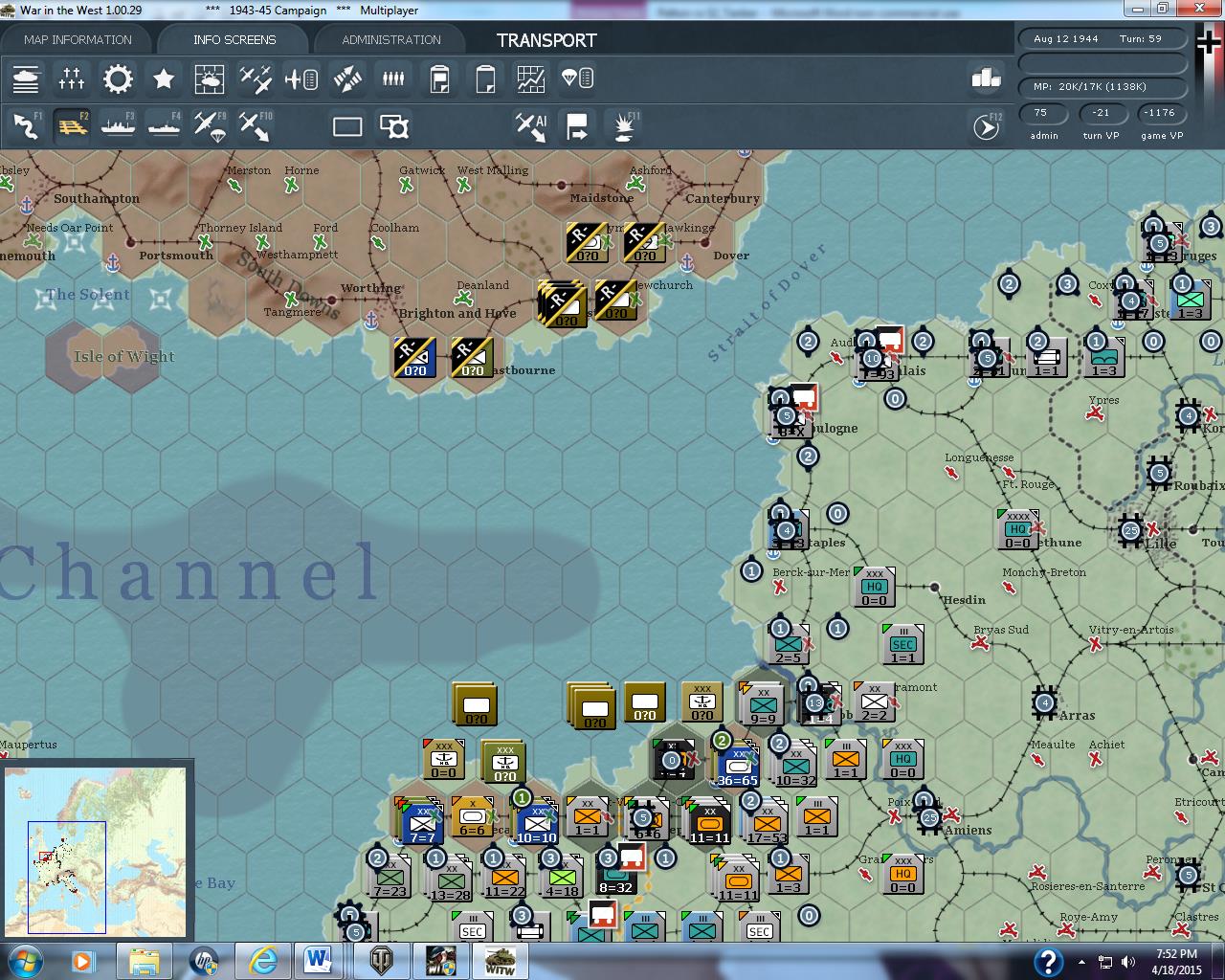Open the Windows Start button

pos(25,960)
